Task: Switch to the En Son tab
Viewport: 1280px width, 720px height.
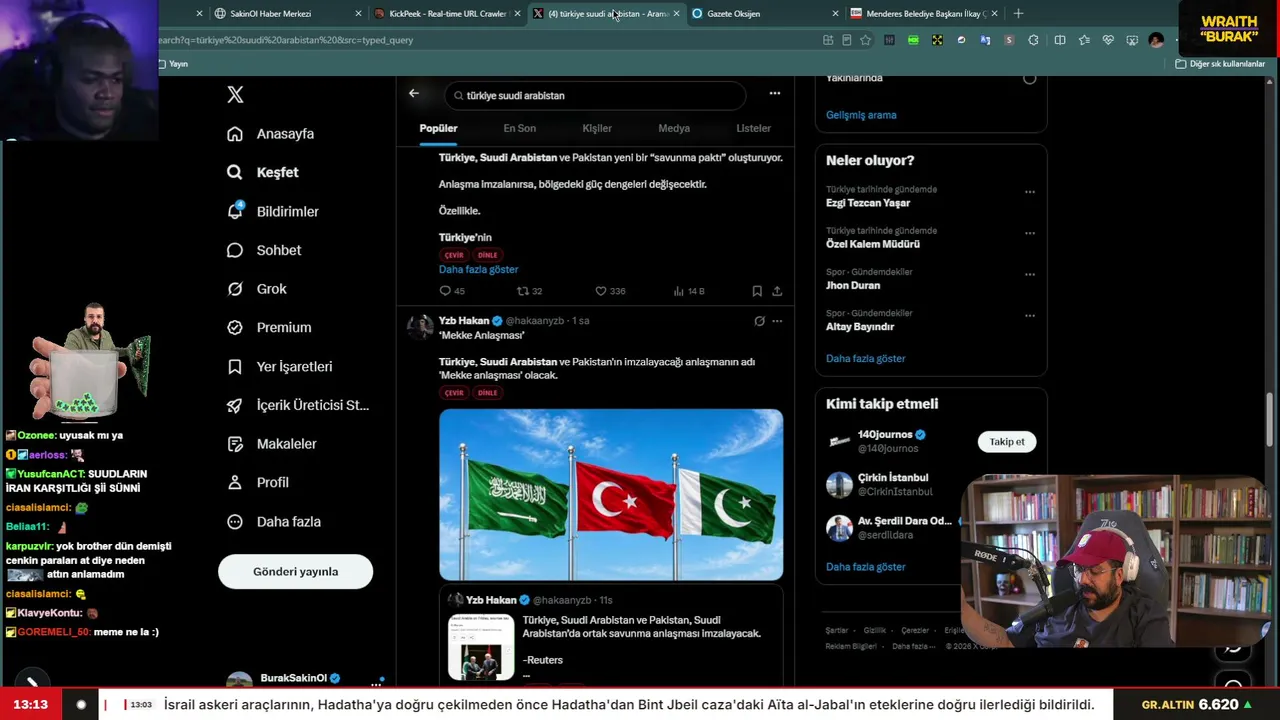Action: pos(519,128)
